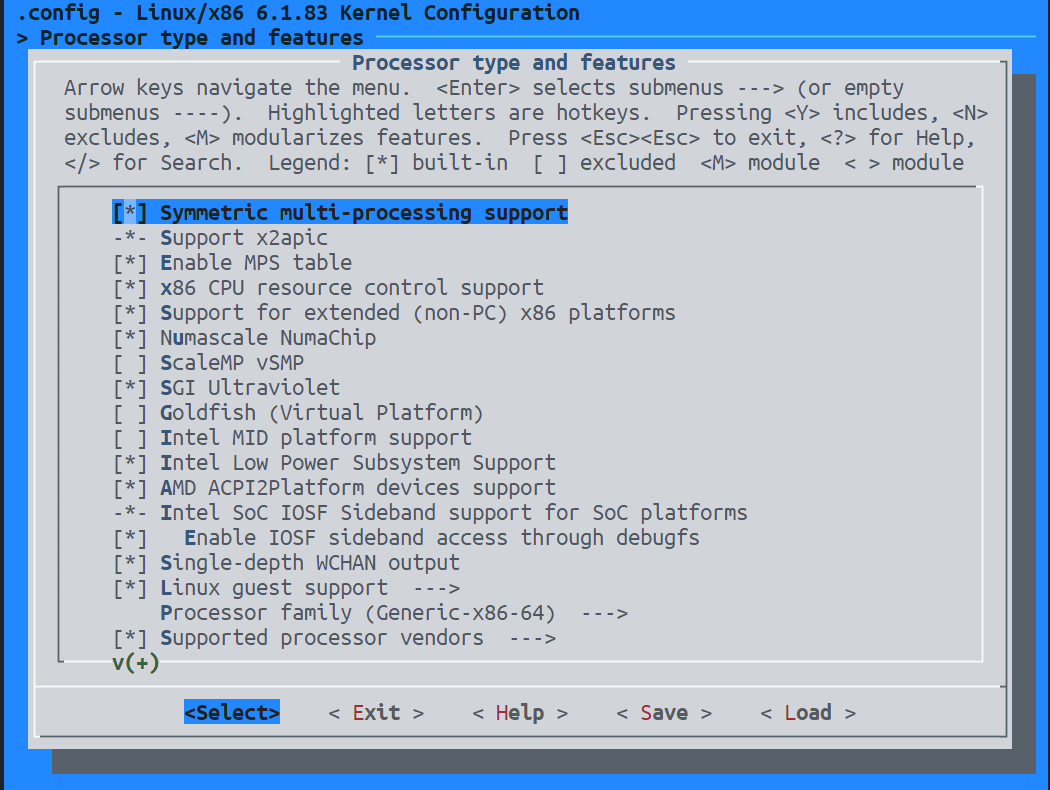Toggle Symmetric multi-processing support checkbox
This screenshot has height=790, width=1050.
coord(130,213)
